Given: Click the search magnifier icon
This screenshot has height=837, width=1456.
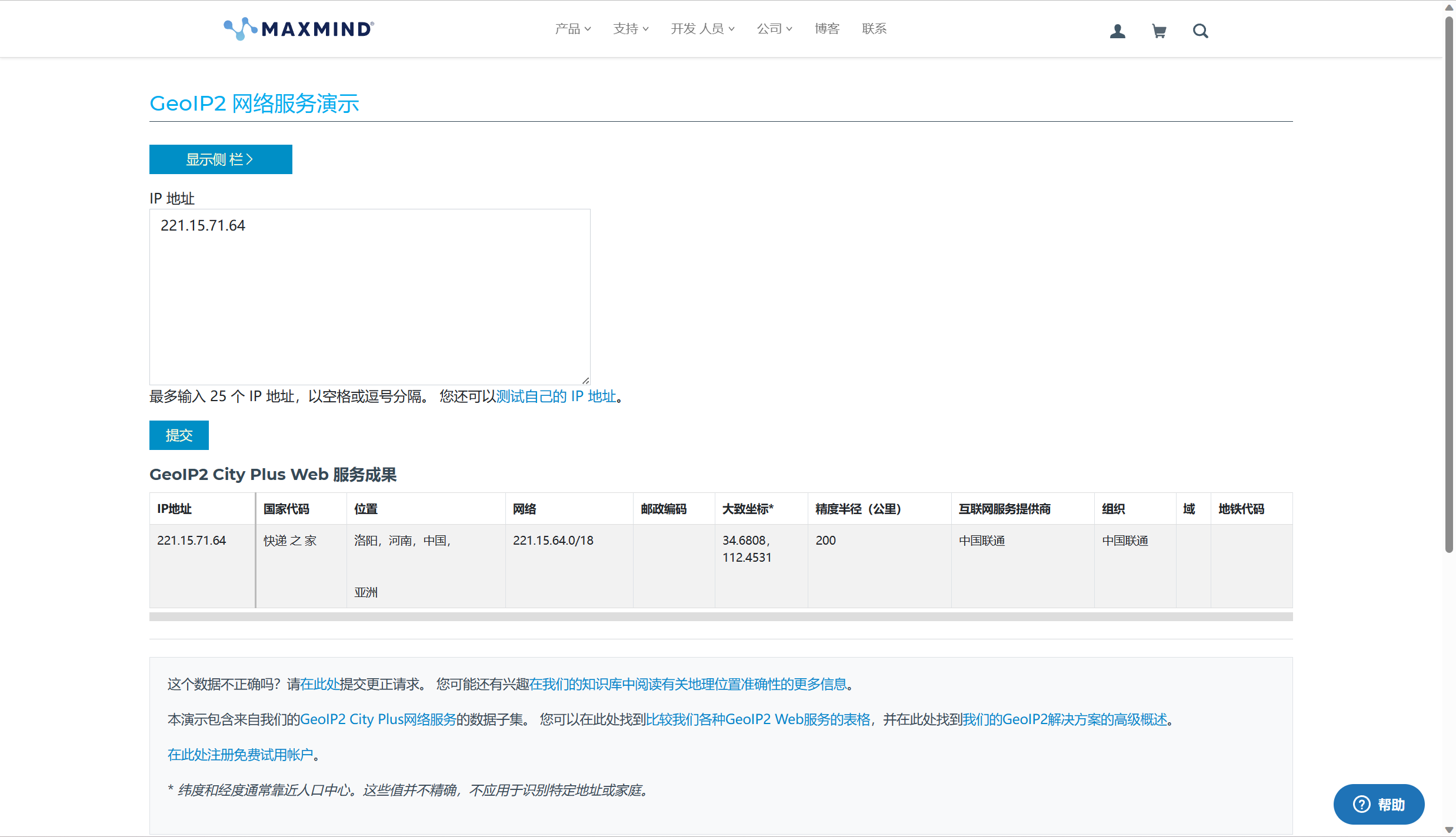Looking at the screenshot, I should [1201, 31].
